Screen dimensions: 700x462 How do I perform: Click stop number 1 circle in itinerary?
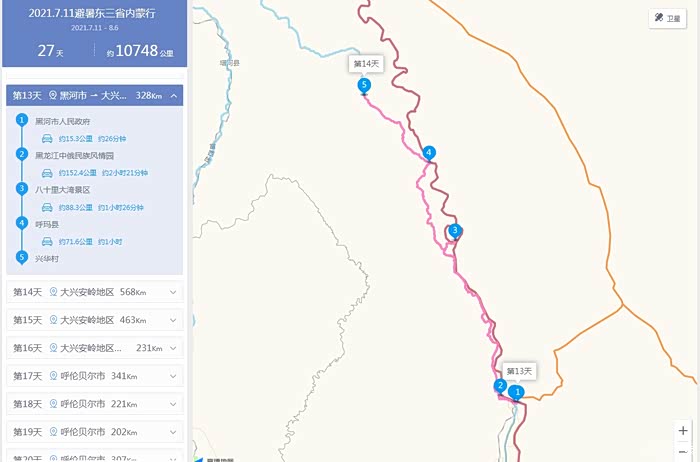(x=22, y=120)
